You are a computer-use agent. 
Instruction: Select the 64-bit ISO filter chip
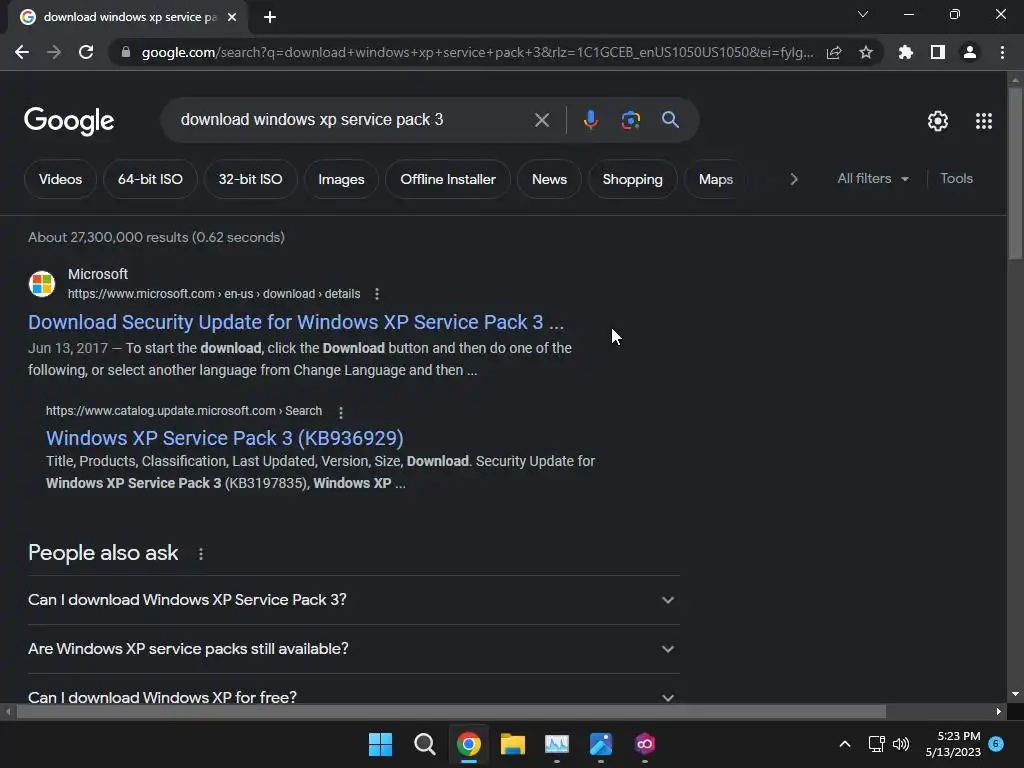point(150,179)
